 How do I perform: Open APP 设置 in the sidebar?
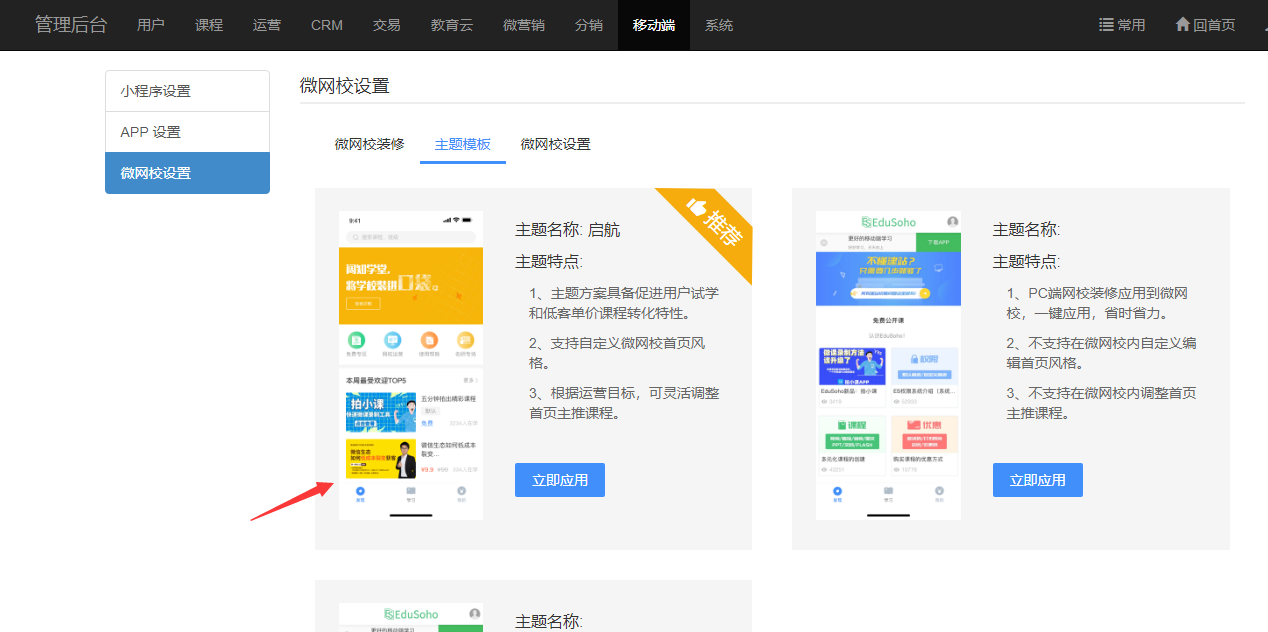187,132
